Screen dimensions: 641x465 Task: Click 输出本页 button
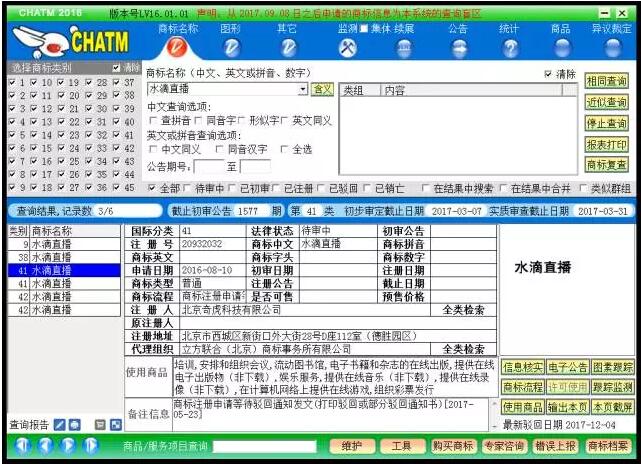click(567, 407)
